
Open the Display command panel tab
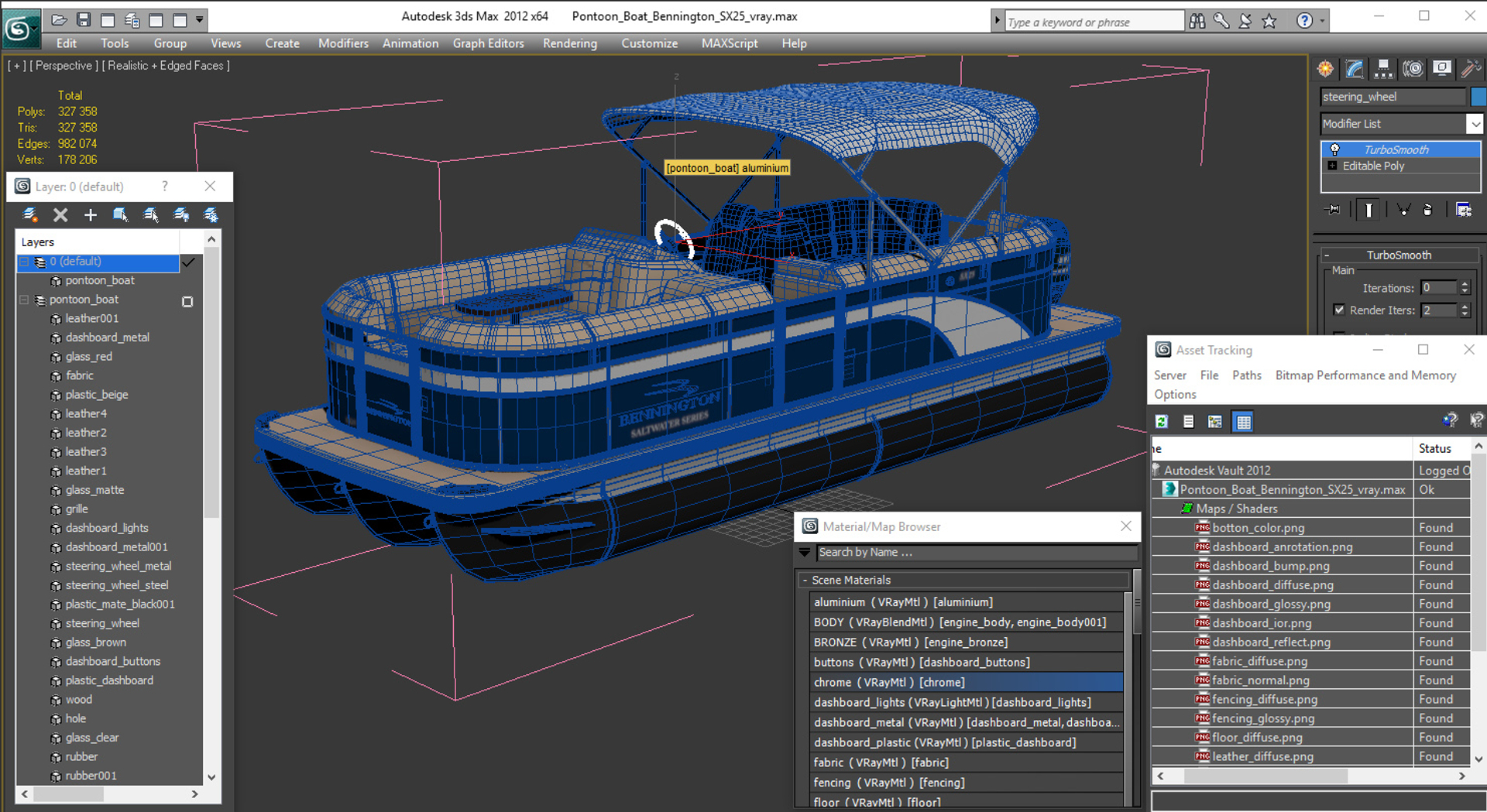[x=1441, y=69]
